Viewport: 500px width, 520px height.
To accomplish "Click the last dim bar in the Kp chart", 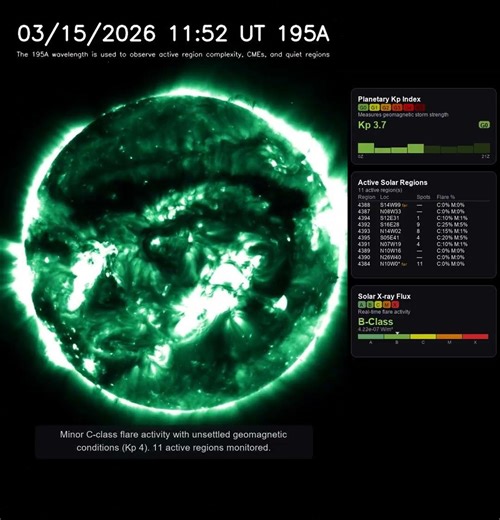I will tap(482, 148).
